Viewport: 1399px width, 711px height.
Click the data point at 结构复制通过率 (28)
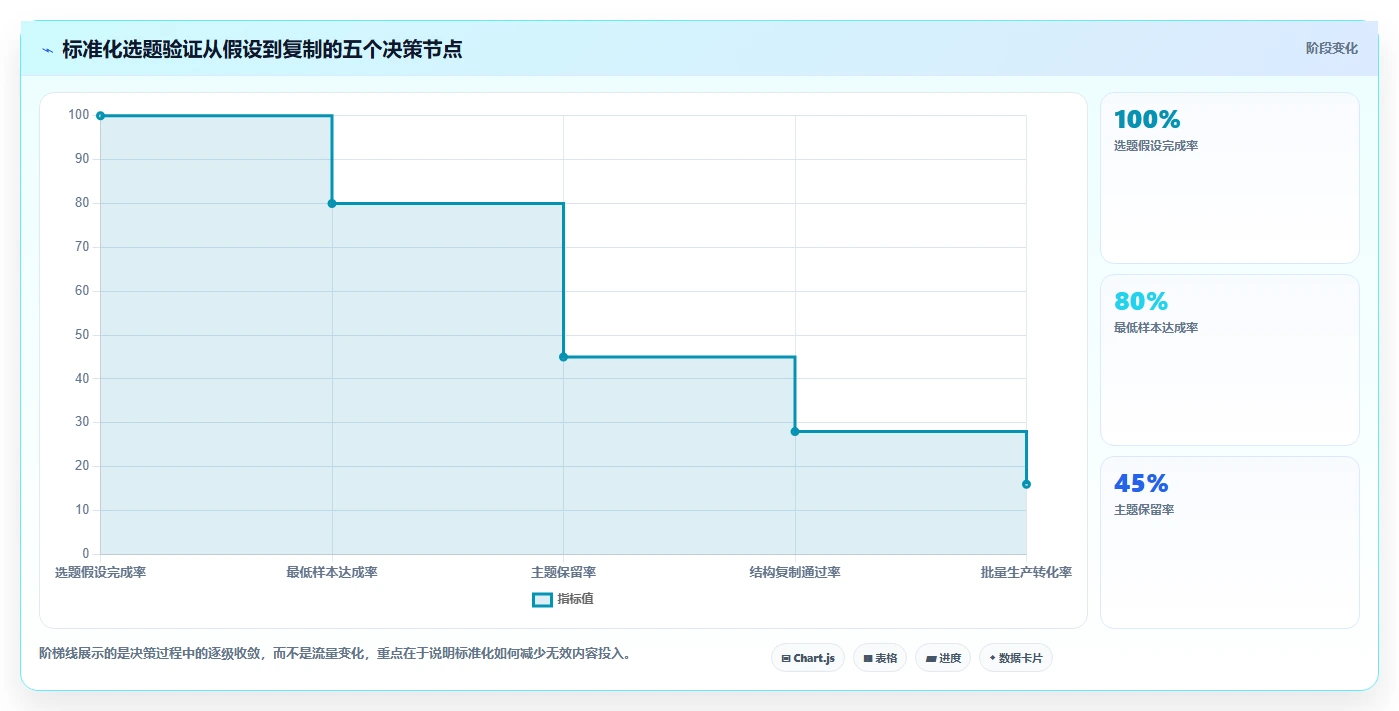[x=795, y=431]
